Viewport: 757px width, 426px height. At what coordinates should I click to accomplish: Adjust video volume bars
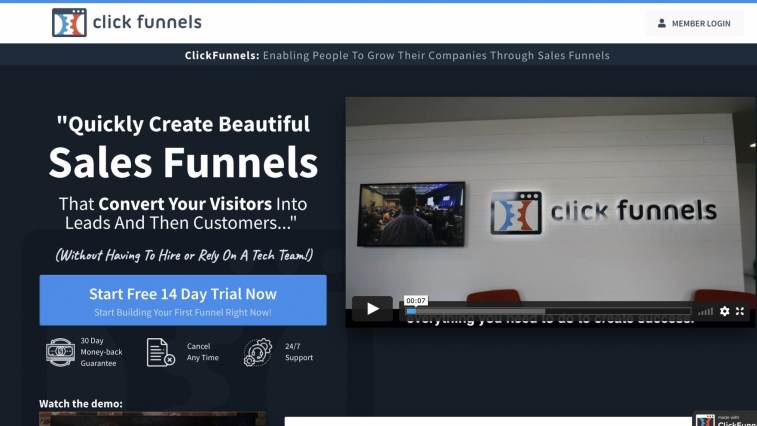coord(705,312)
